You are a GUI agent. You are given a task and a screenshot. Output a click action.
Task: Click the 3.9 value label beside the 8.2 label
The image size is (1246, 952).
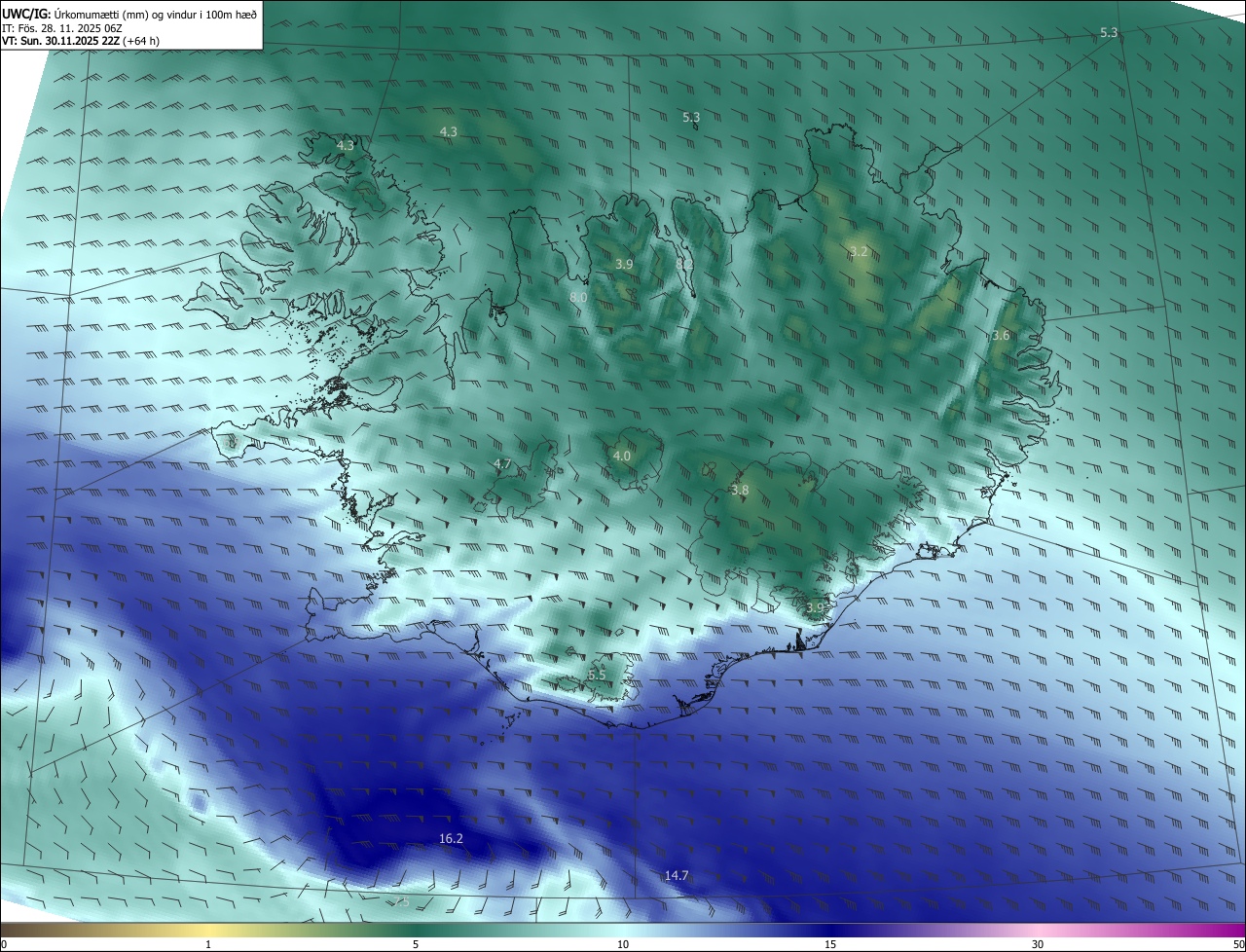click(x=624, y=265)
